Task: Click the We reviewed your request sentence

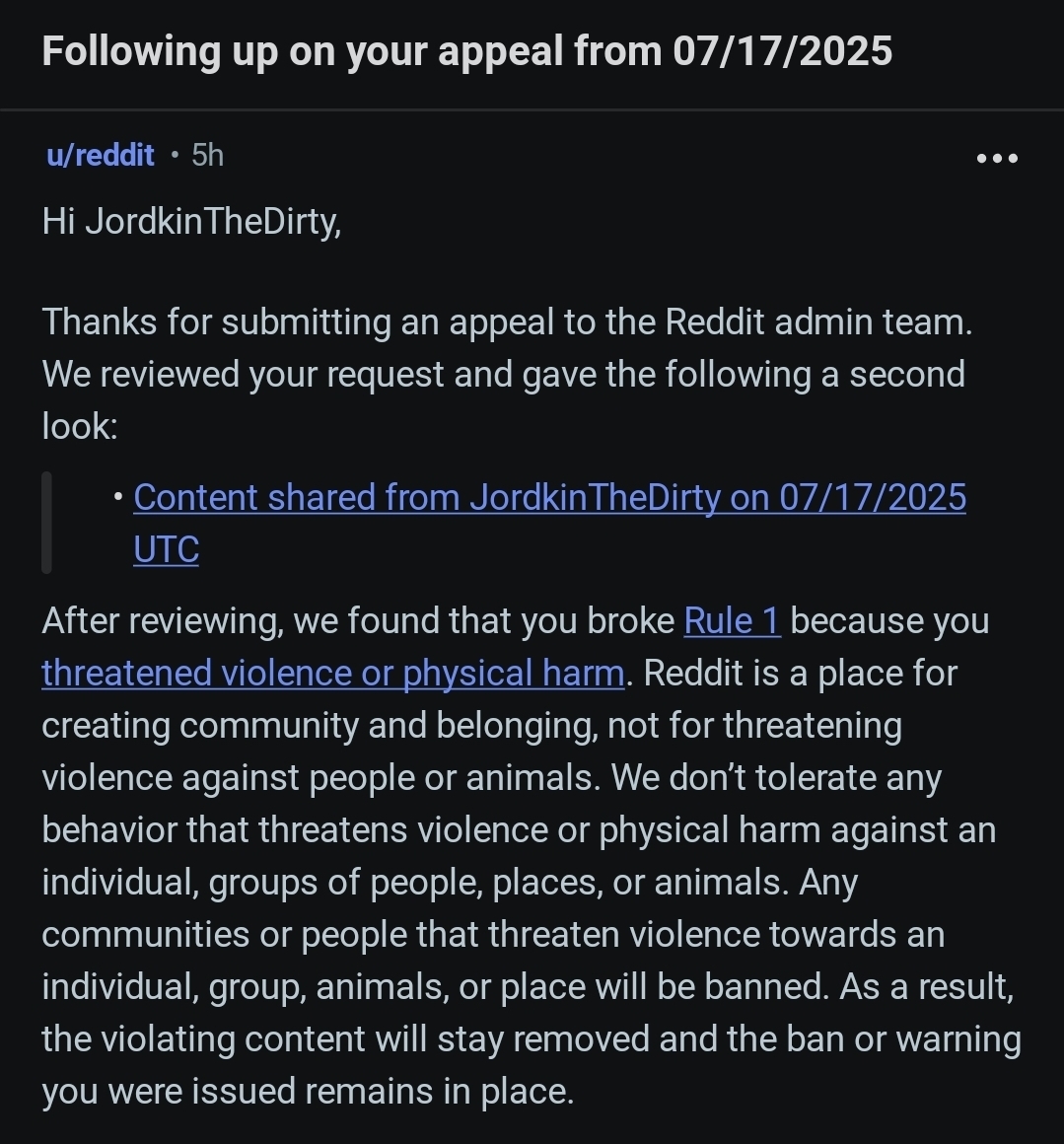Action: point(503,375)
